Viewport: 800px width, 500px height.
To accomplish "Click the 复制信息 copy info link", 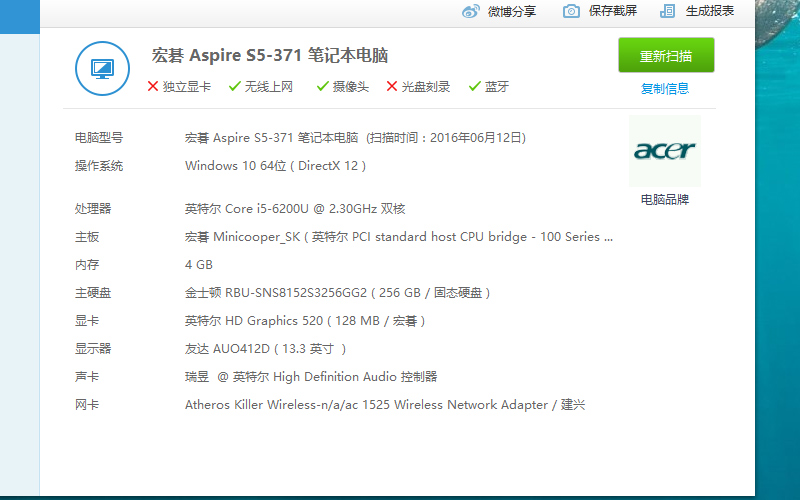I will [x=665, y=89].
